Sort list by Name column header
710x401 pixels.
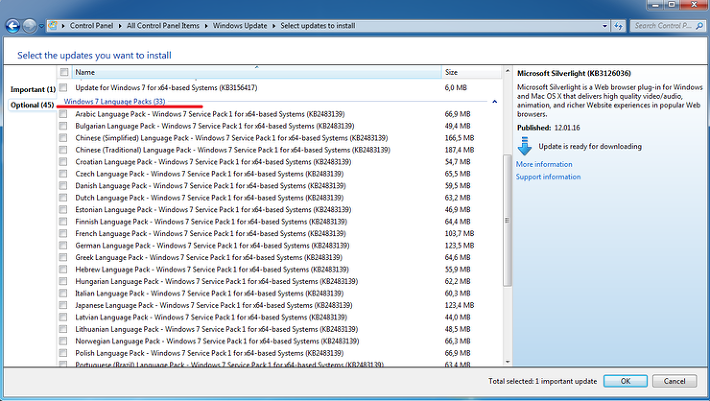pyautogui.click(x=257, y=72)
